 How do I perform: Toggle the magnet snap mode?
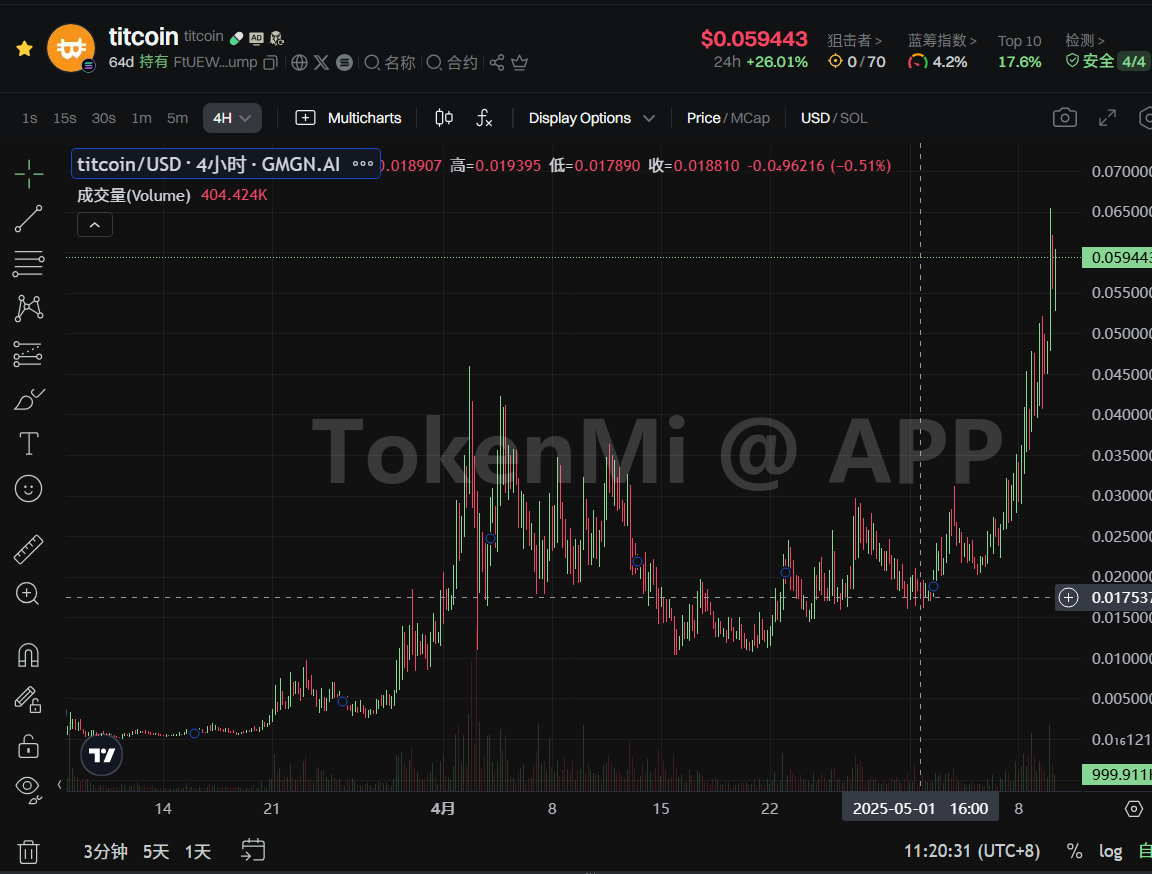tap(29, 655)
